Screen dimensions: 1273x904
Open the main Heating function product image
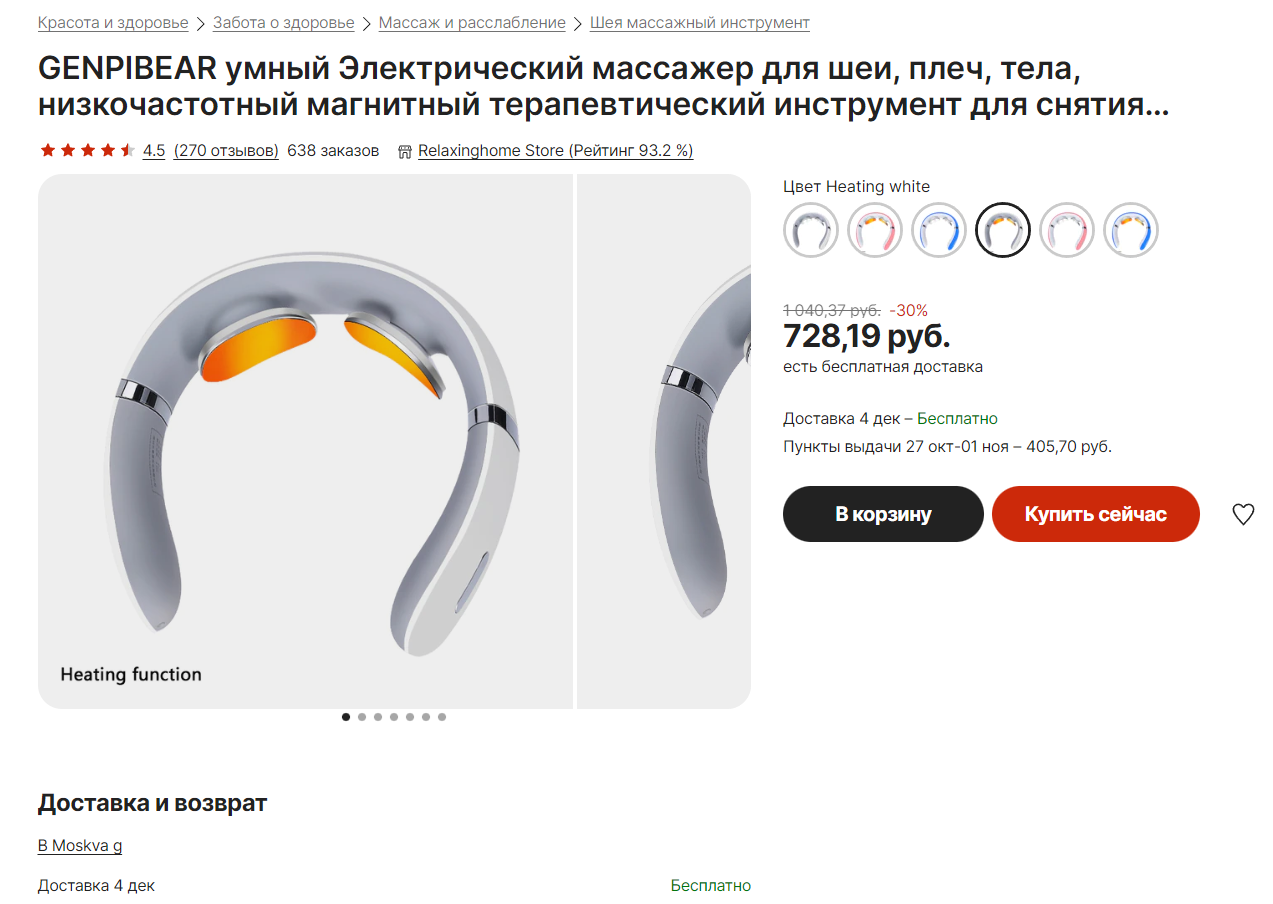305,442
